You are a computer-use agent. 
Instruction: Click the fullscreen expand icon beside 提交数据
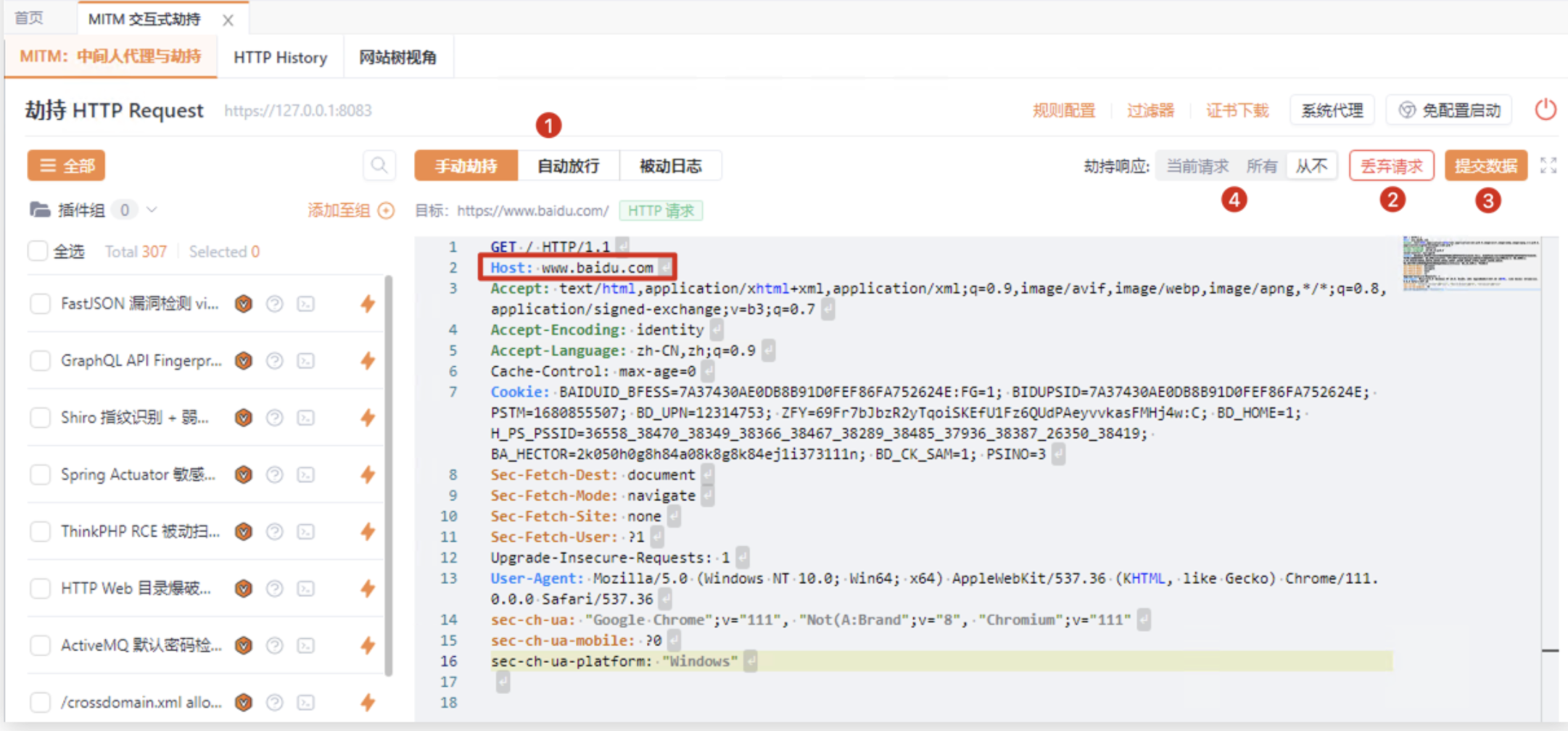pos(1548,166)
